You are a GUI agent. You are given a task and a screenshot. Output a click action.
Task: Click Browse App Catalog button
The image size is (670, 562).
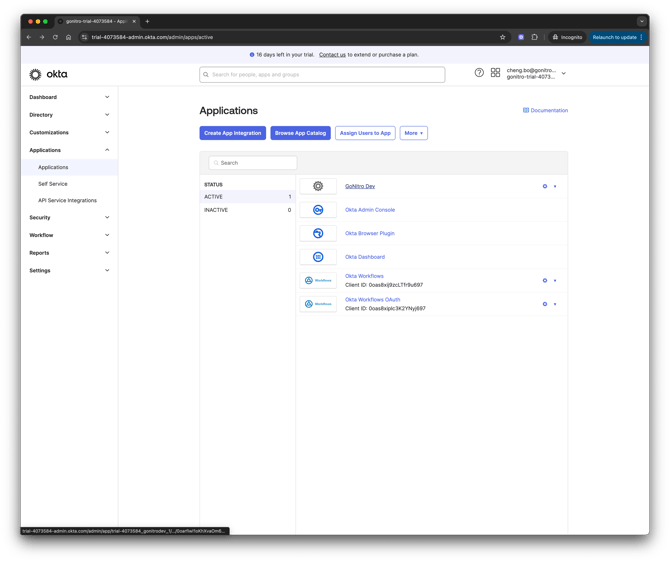point(300,133)
